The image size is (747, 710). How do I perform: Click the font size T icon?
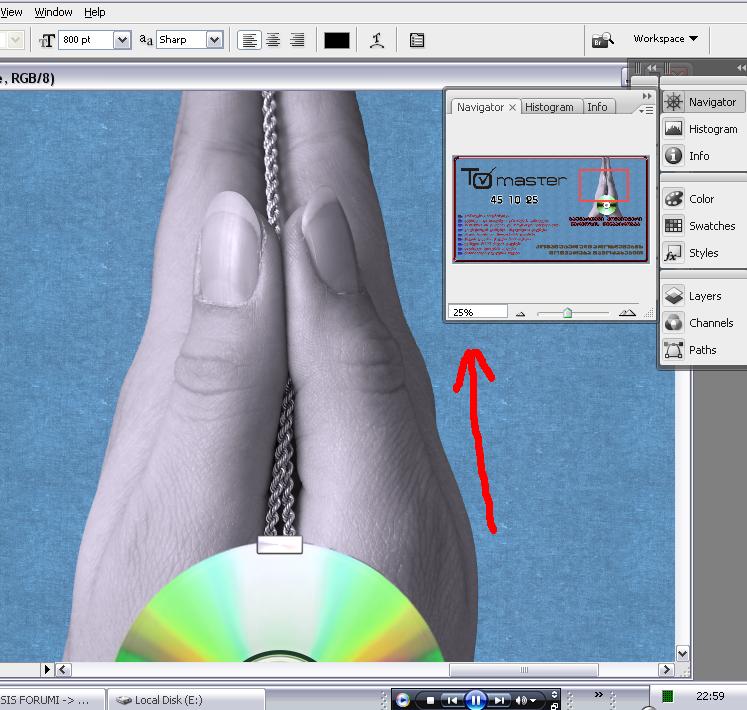(x=47, y=41)
